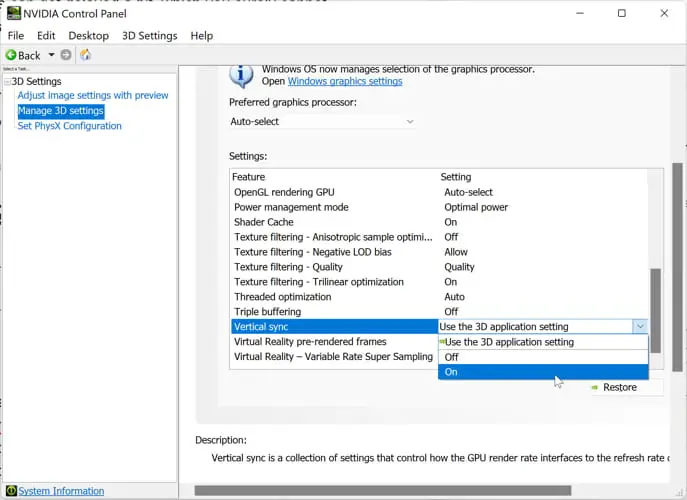687x500 pixels.
Task: Click the green Back arrow icon
Action: coord(11,55)
